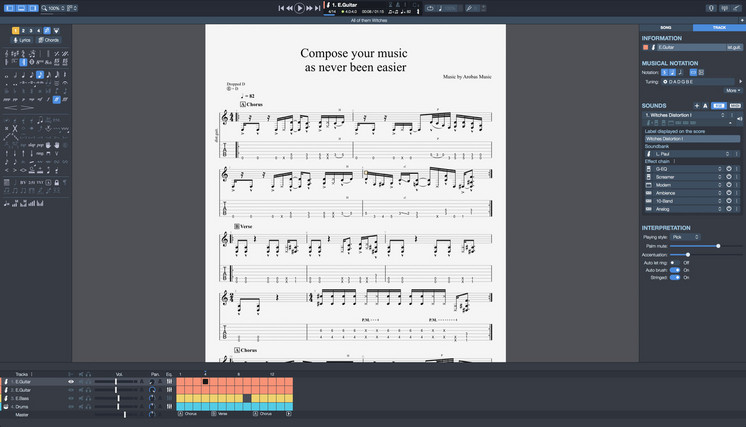The width and height of the screenshot is (746, 427).
Task: Open the Playing style dropdown
Action: click(x=690, y=237)
